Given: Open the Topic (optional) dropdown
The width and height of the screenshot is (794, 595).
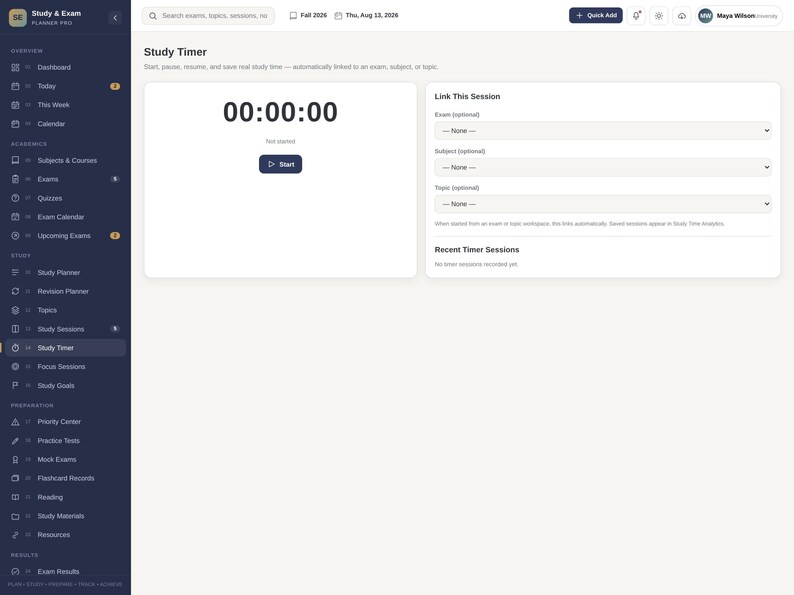Looking at the screenshot, I should [x=603, y=204].
